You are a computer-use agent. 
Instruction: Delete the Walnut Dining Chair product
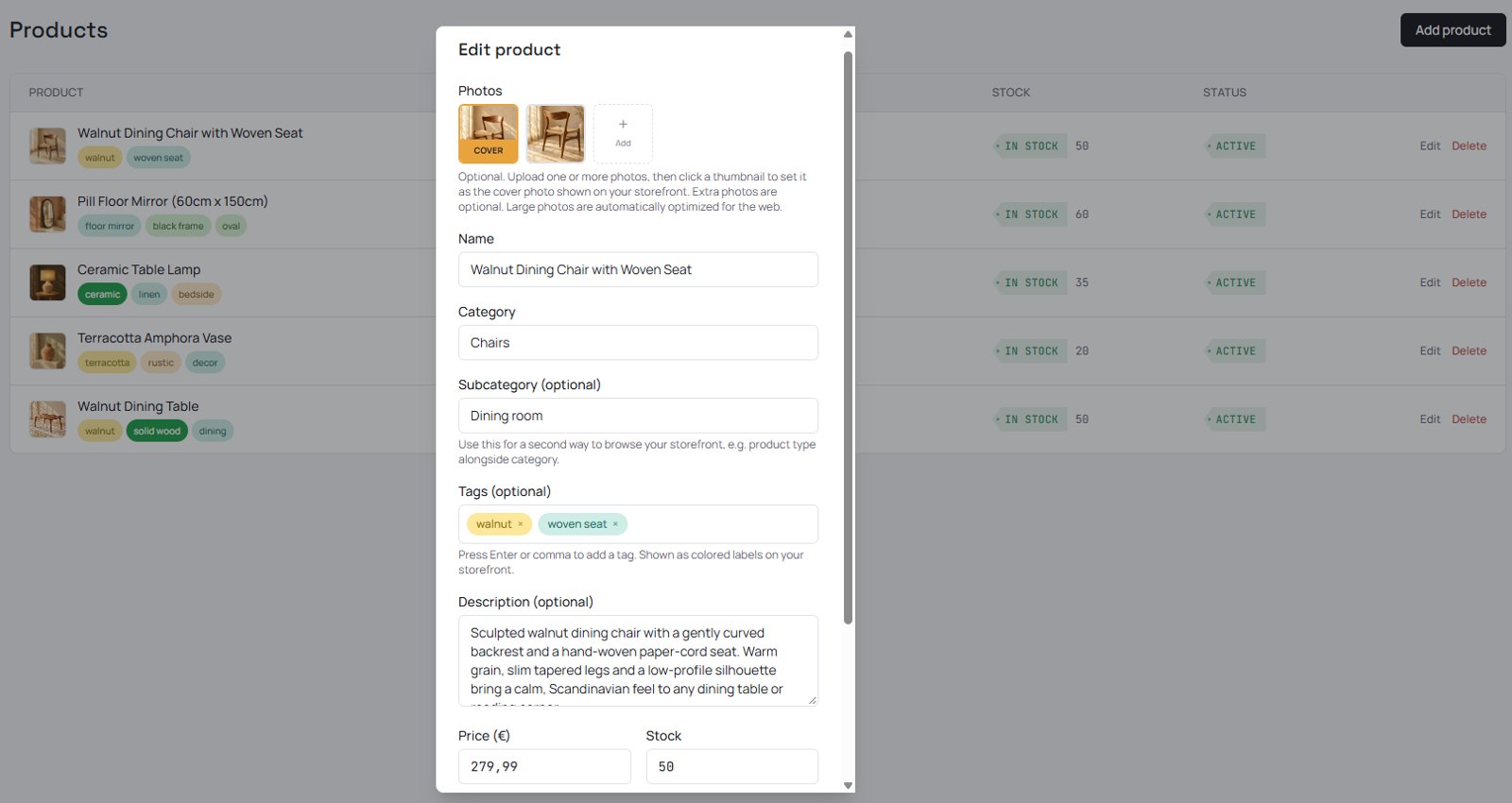(1469, 146)
